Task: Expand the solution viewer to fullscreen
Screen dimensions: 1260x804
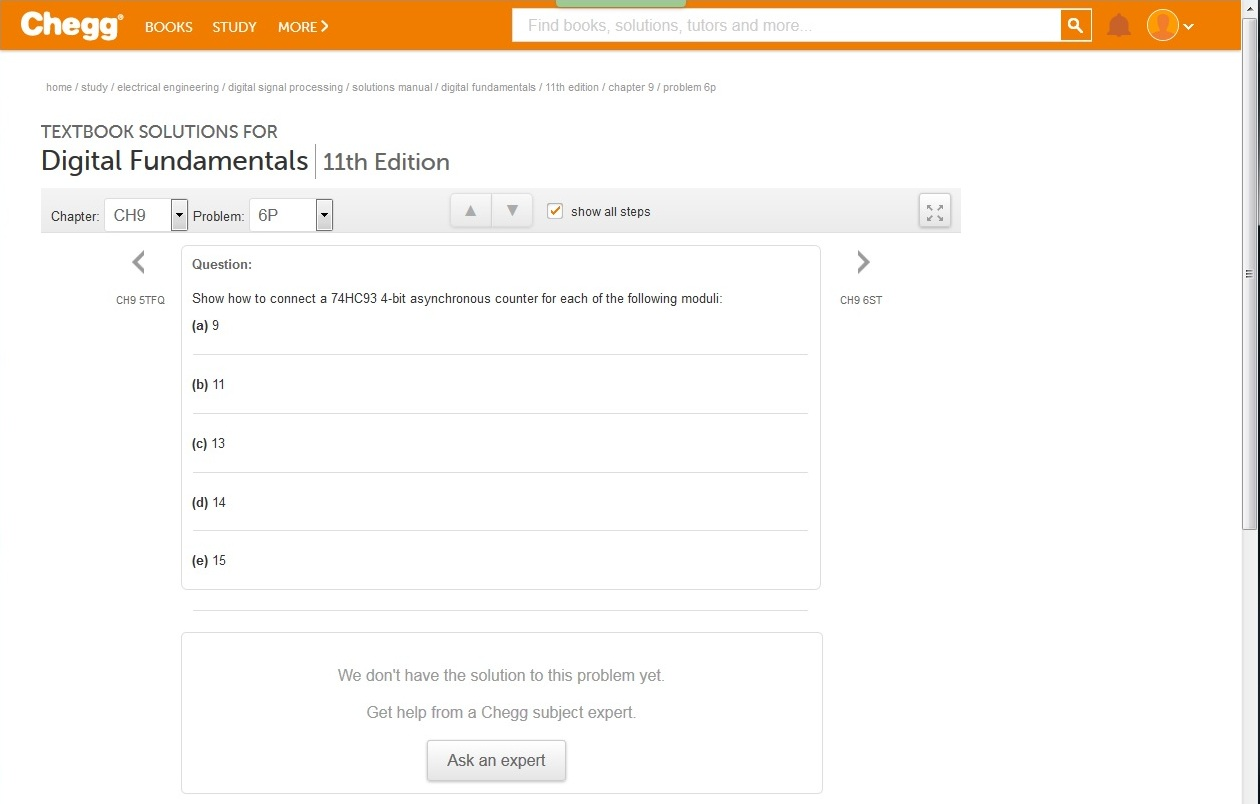Action: [x=934, y=211]
